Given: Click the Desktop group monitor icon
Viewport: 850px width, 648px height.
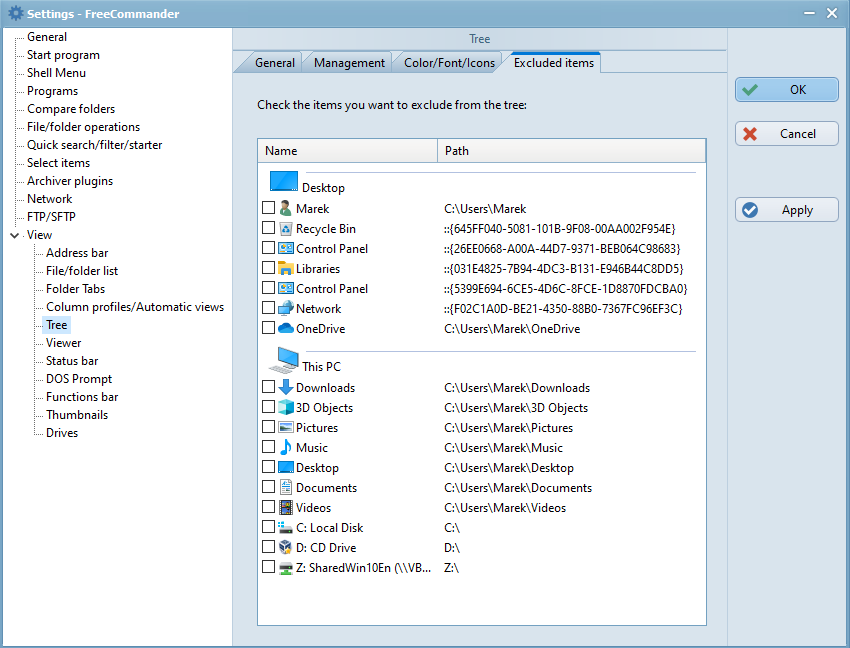Looking at the screenshot, I should click(x=284, y=182).
